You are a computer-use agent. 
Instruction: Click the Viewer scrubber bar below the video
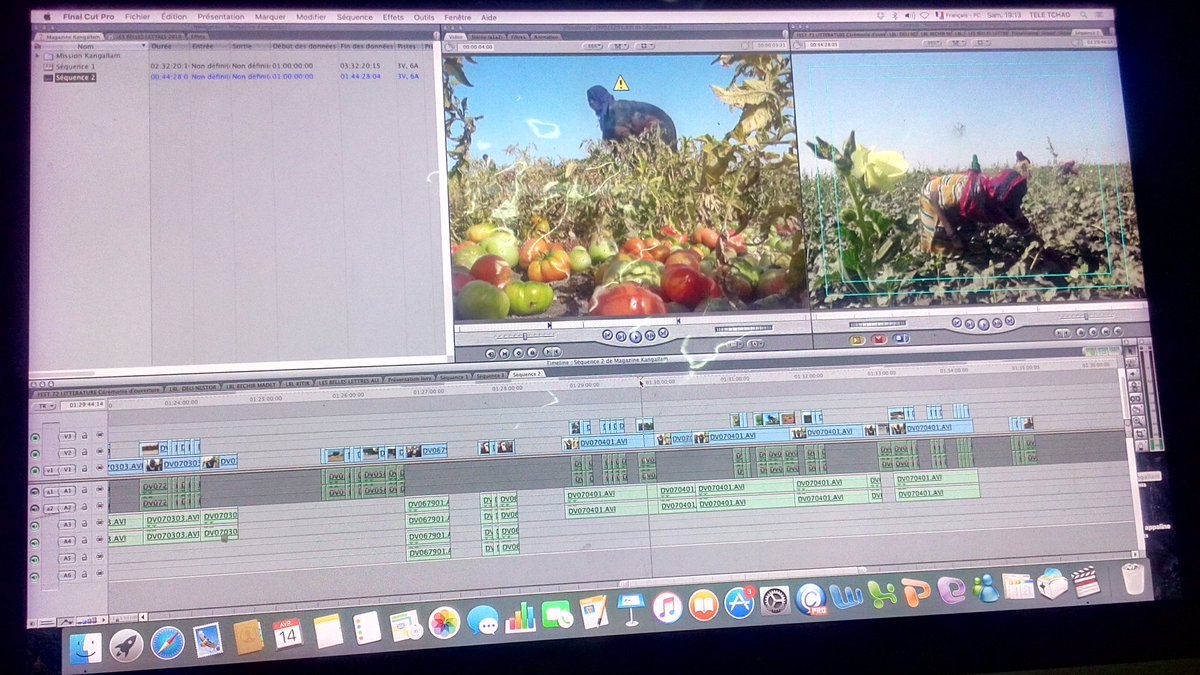[x=631, y=323]
